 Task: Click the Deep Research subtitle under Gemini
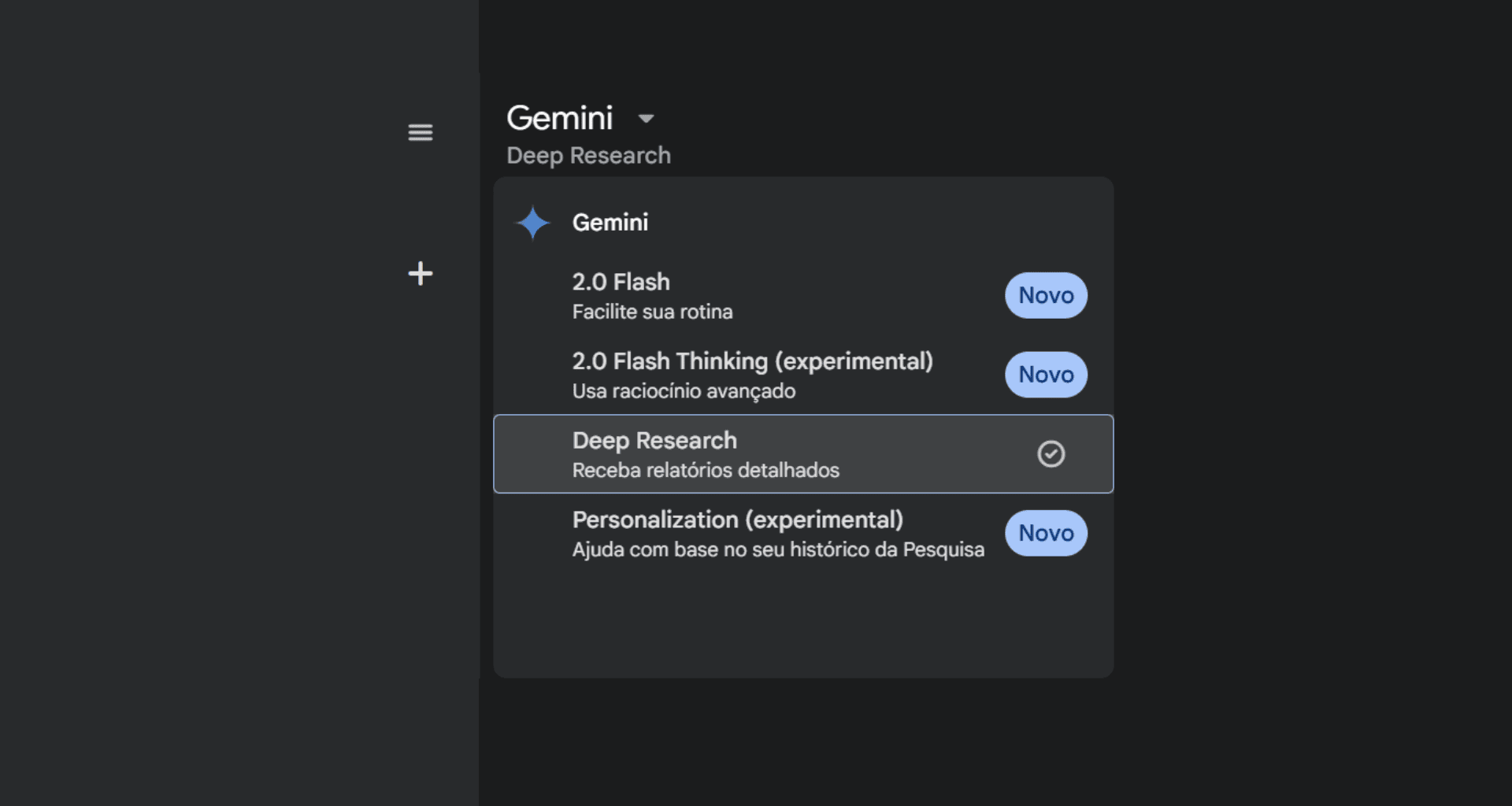pos(588,156)
